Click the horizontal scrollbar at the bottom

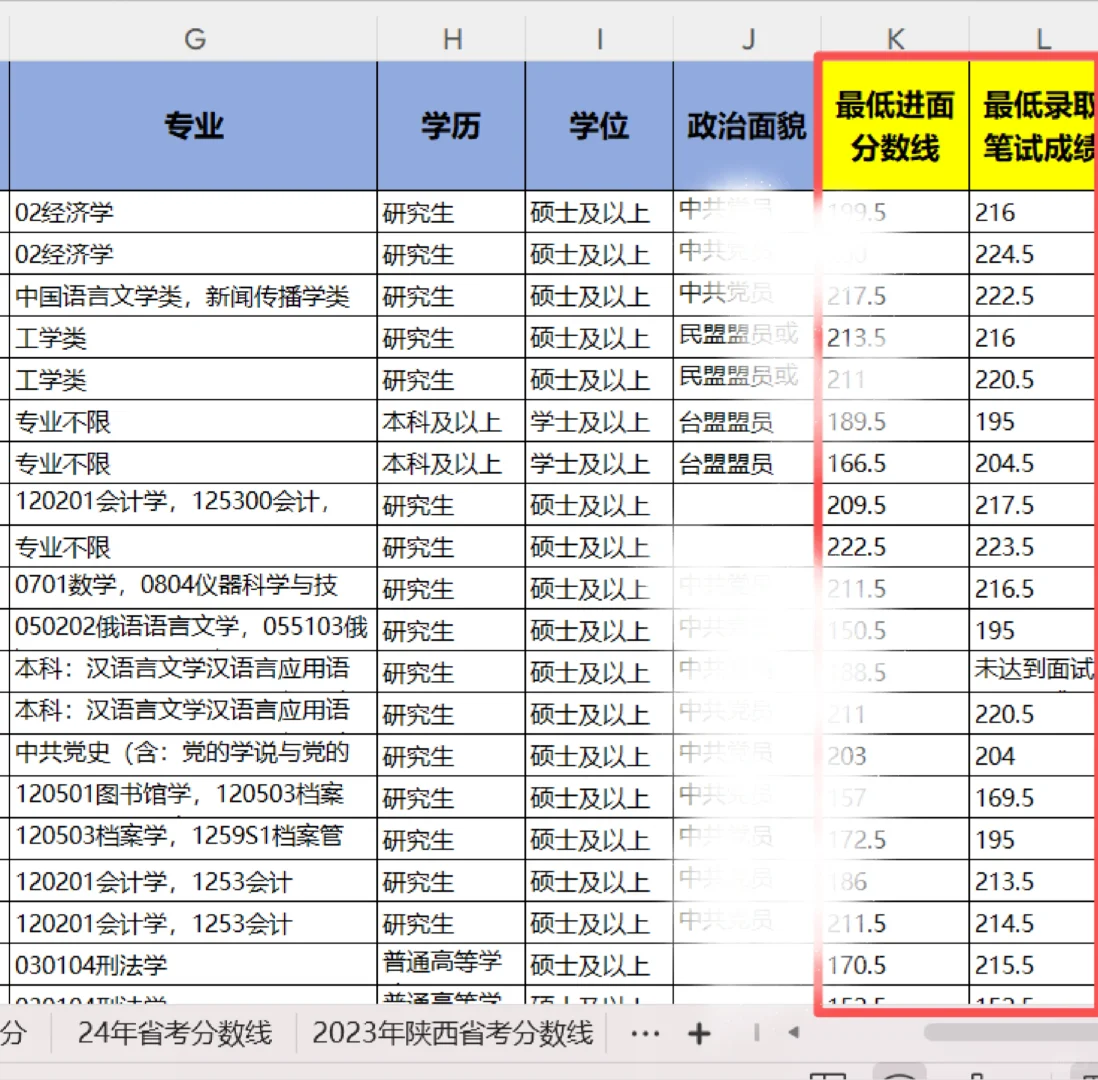coord(1010,1032)
